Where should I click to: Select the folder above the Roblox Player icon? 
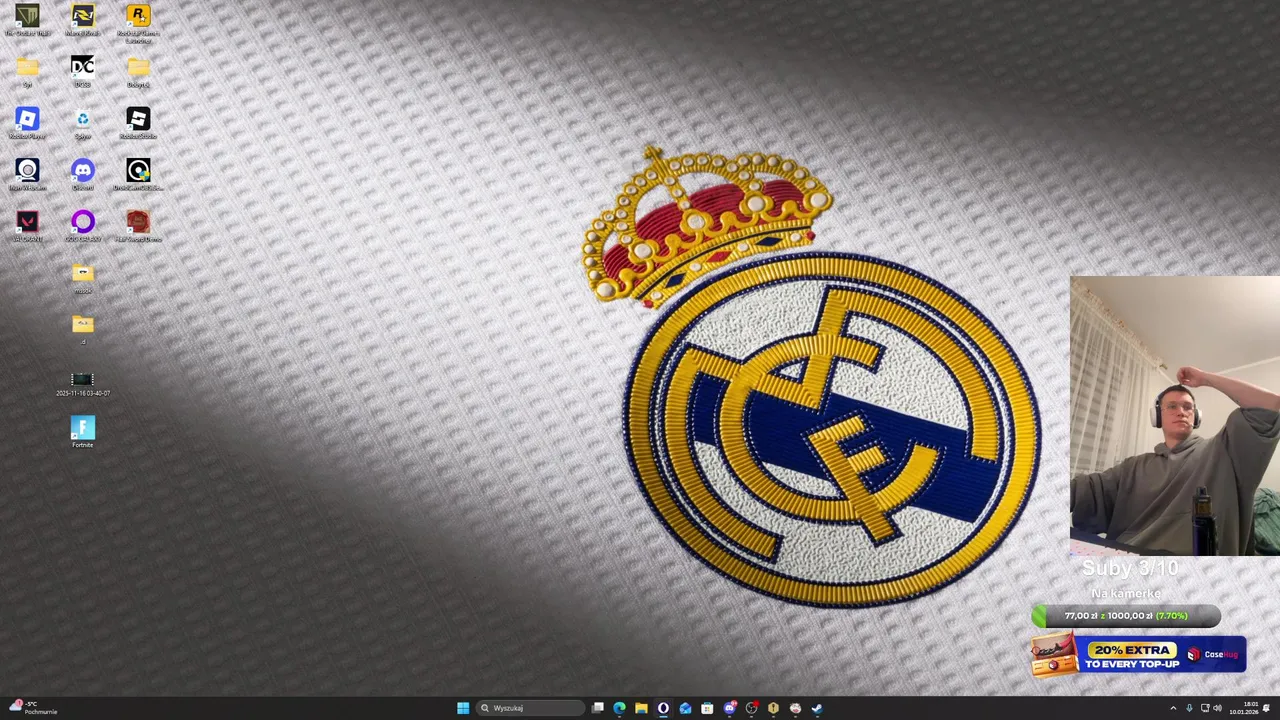27,71
